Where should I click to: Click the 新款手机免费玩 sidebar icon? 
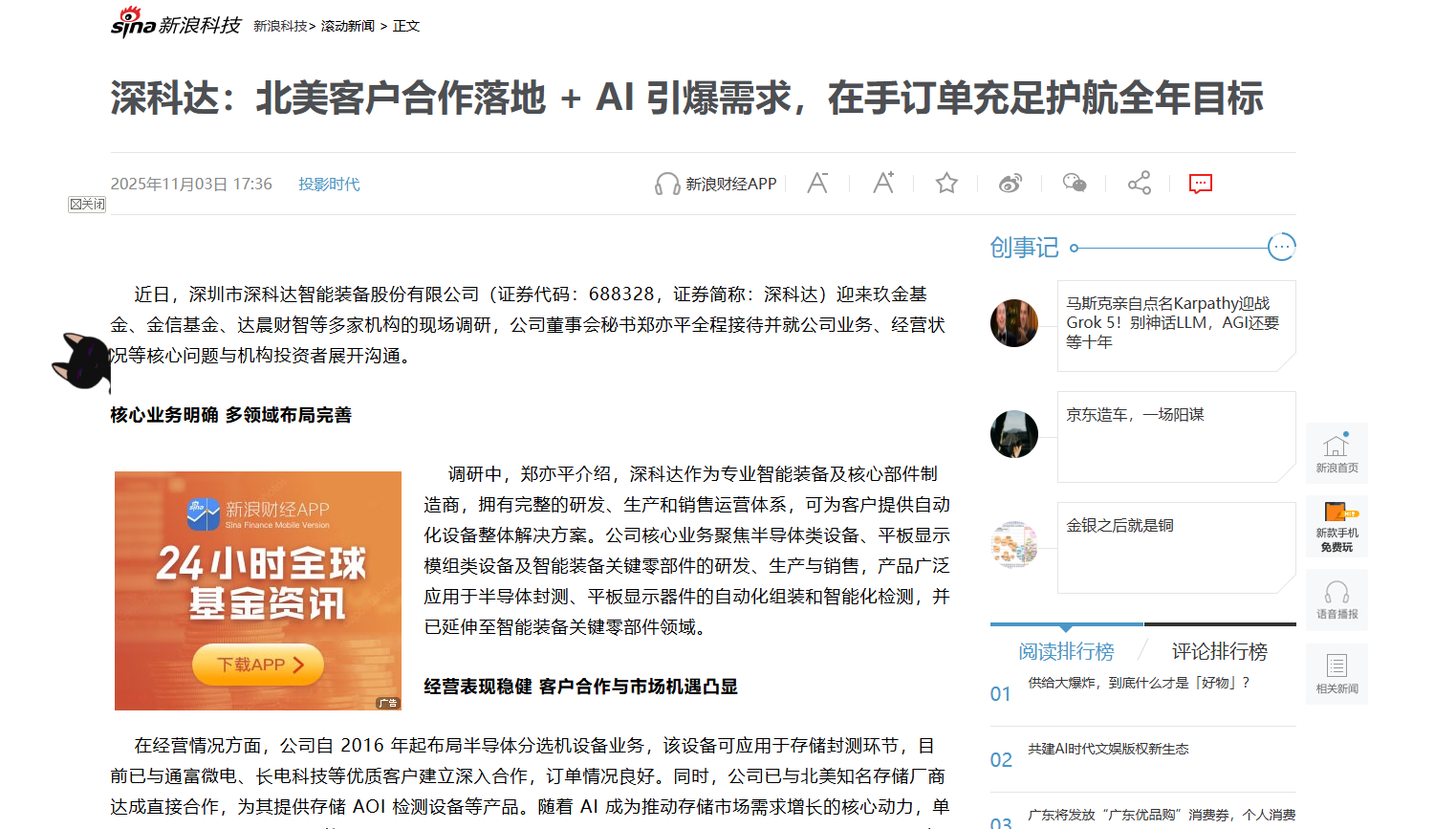pyautogui.click(x=1336, y=527)
